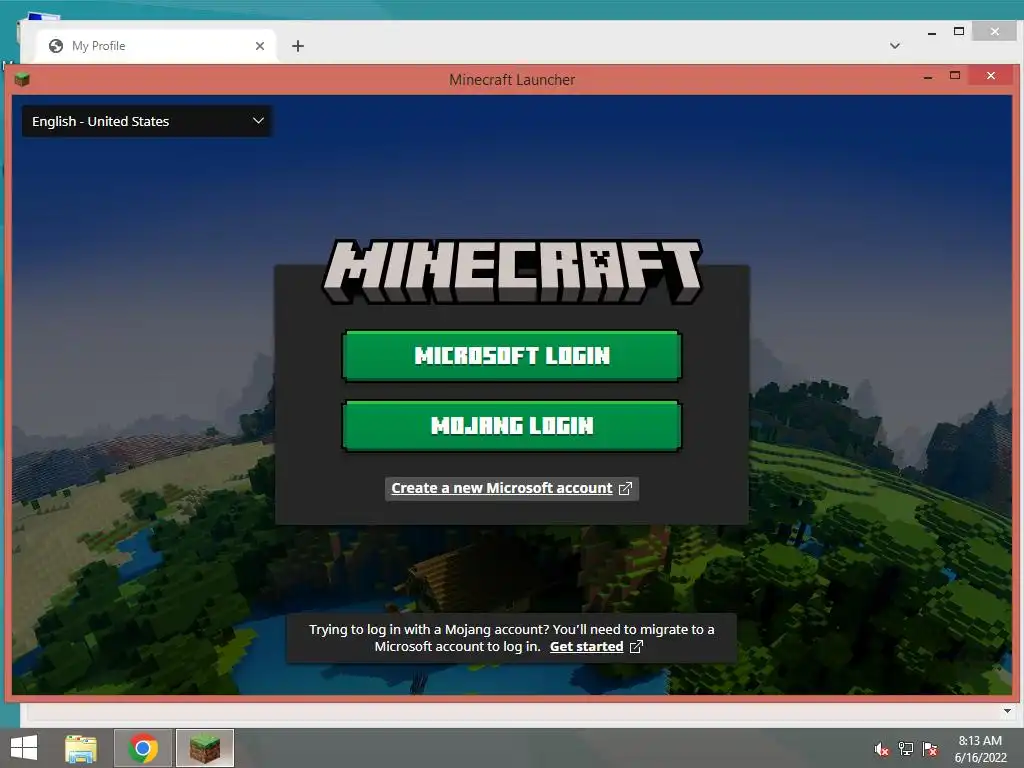
Task: Click the external link icon beside Get started
Action: pyautogui.click(x=636, y=647)
